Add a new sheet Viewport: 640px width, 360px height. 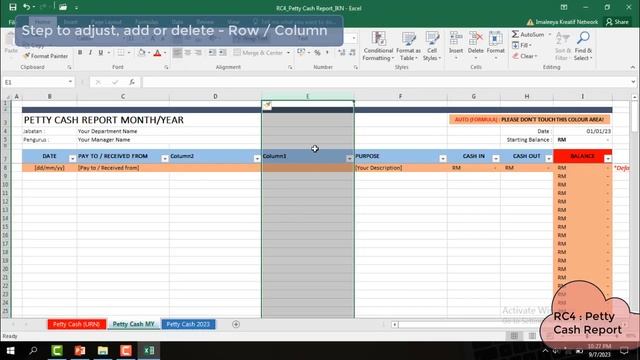236,324
